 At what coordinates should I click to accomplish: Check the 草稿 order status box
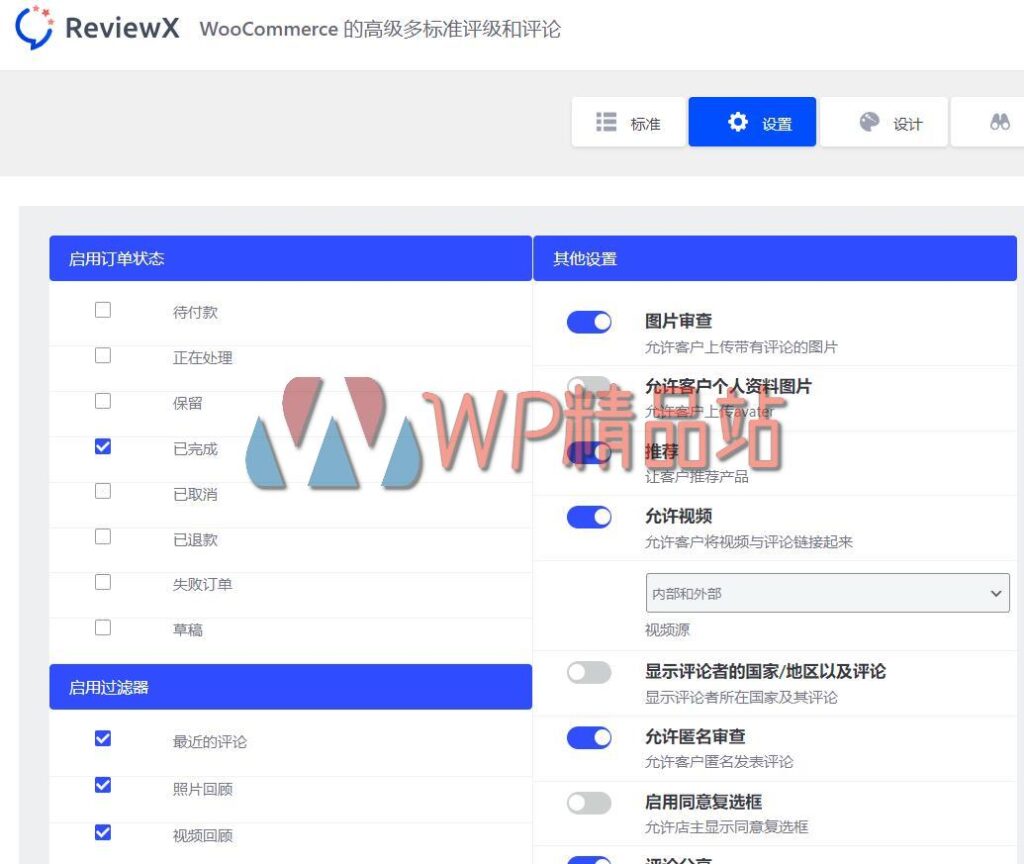102,628
